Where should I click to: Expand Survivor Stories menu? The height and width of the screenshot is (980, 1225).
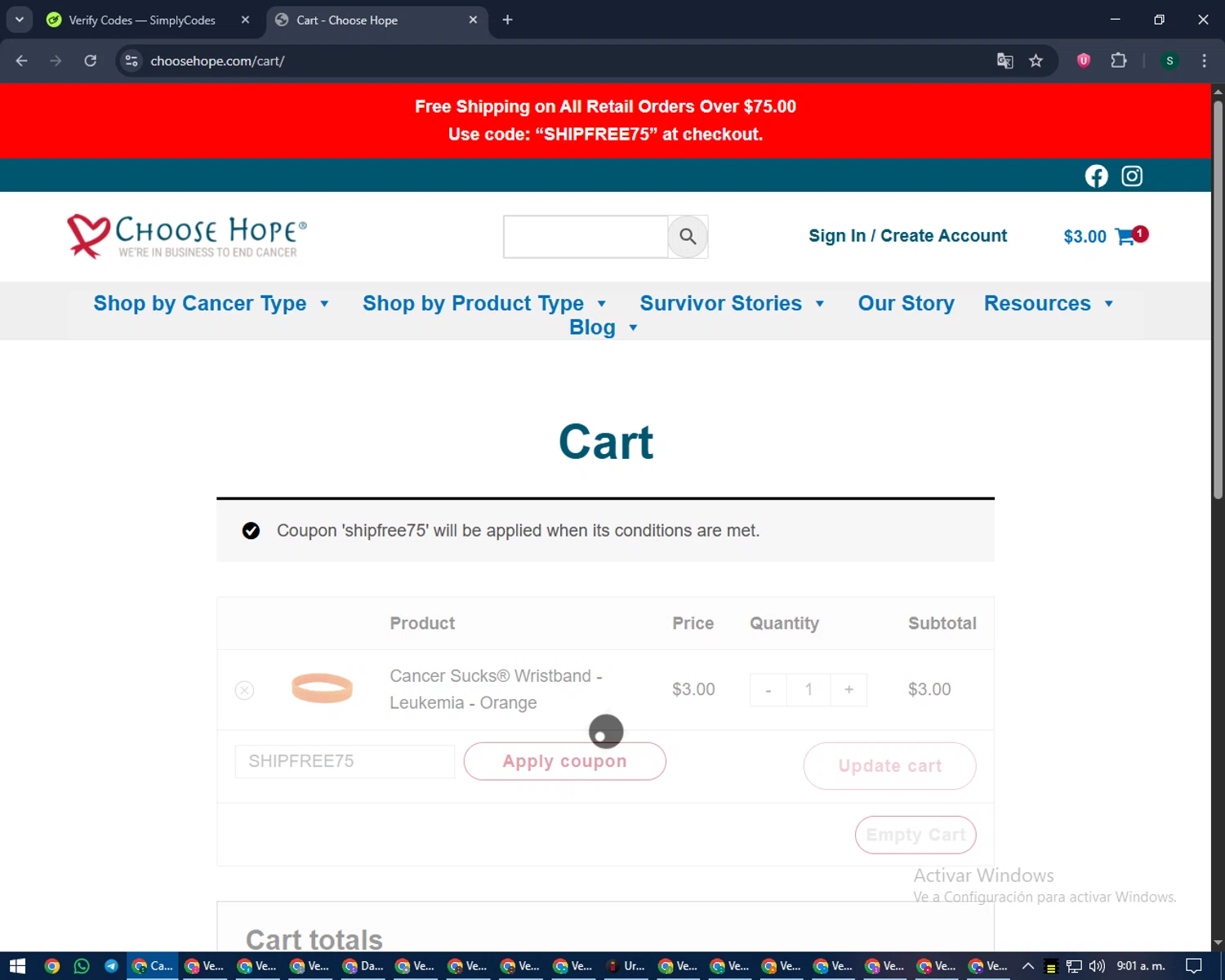click(x=732, y=303)
